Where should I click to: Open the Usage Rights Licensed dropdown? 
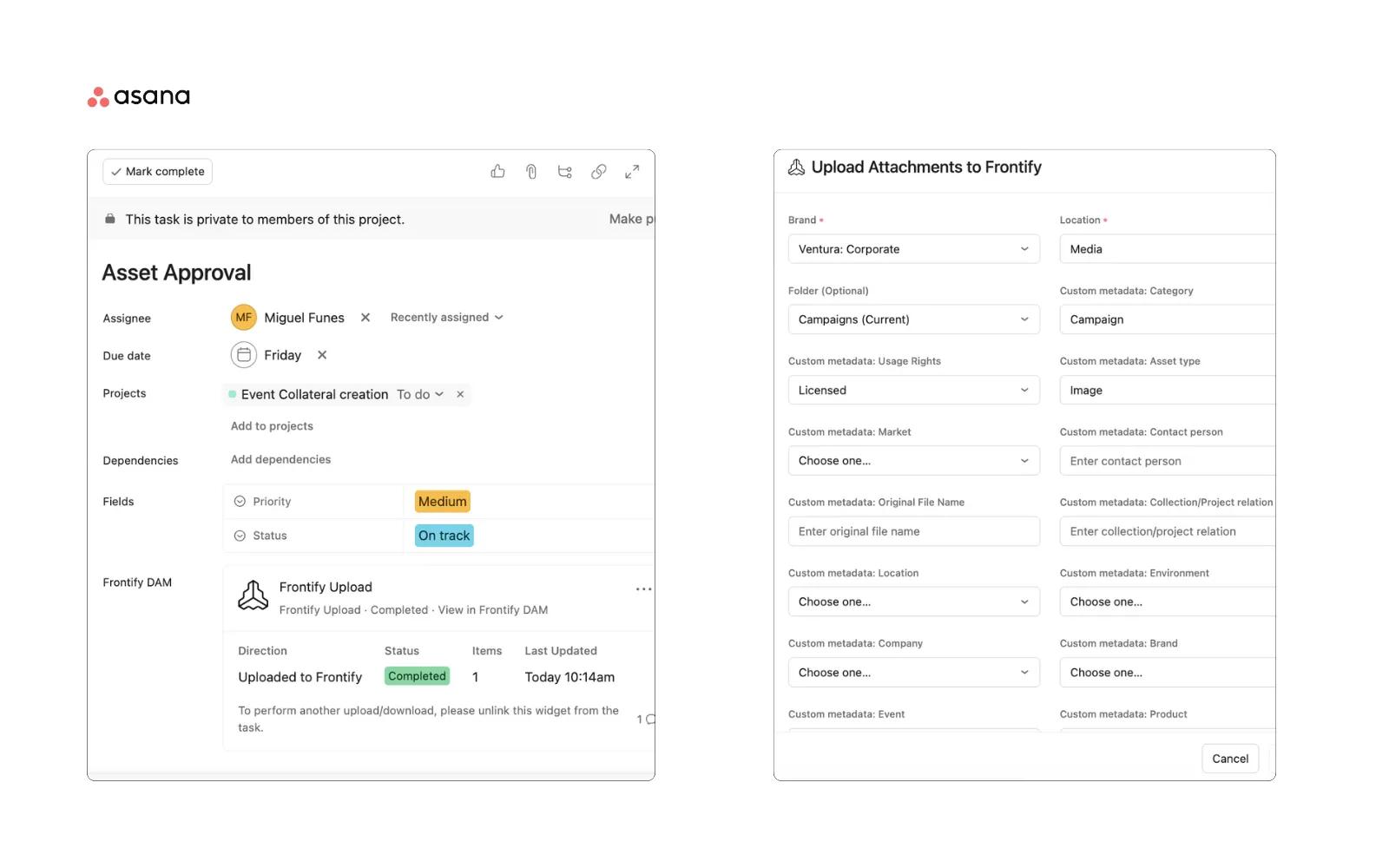click(913, 391)
